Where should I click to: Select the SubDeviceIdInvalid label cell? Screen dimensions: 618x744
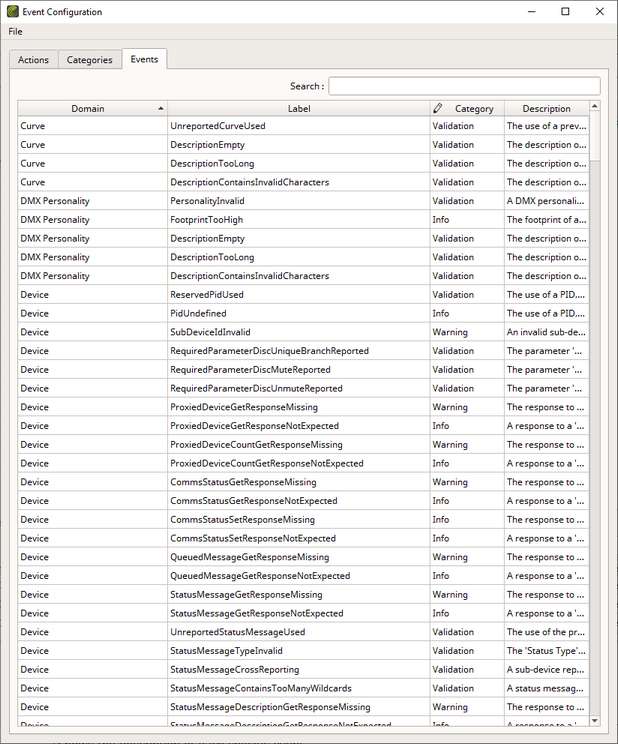[299, 332]
